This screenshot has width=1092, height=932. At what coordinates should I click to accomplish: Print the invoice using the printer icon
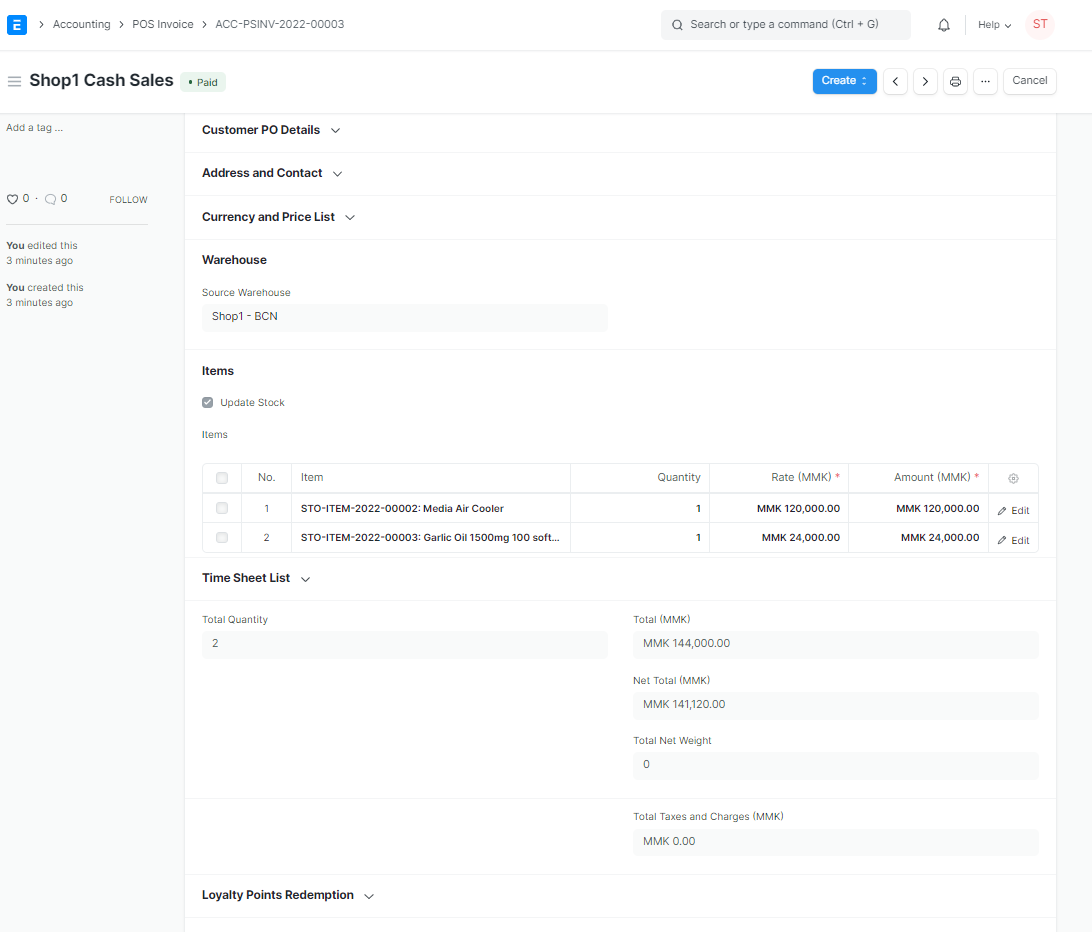click(x=955, y=81)
